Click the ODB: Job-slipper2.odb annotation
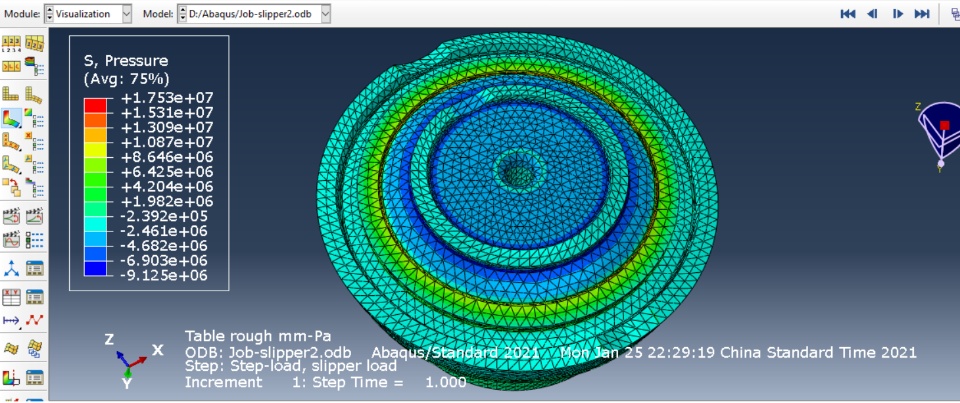Image resolution: width=960 pixels, height=403 pixels. coord(268,352)
